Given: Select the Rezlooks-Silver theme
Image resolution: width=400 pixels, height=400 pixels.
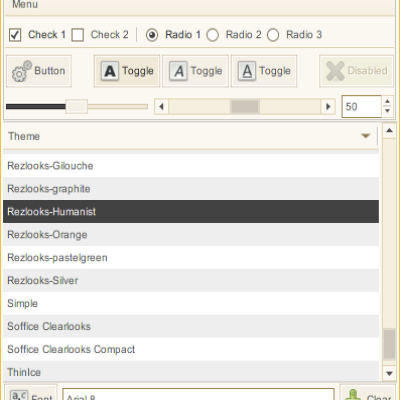Looking at the screenshot, I should coord(191,281).
